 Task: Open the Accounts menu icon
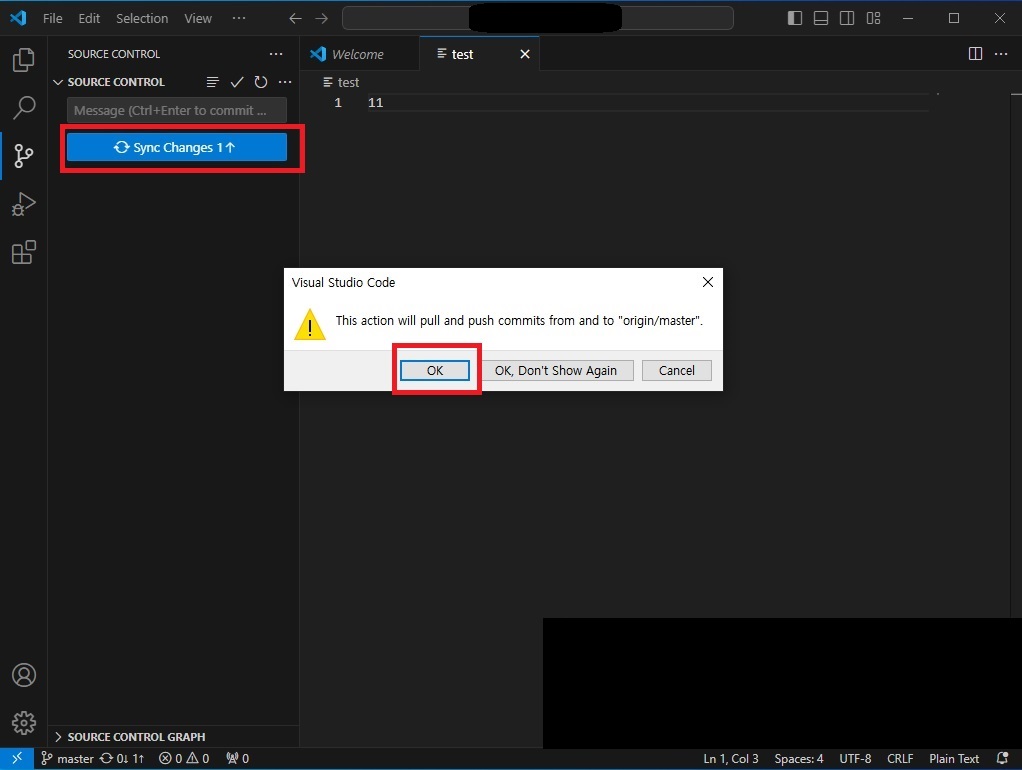coord(23,675)
